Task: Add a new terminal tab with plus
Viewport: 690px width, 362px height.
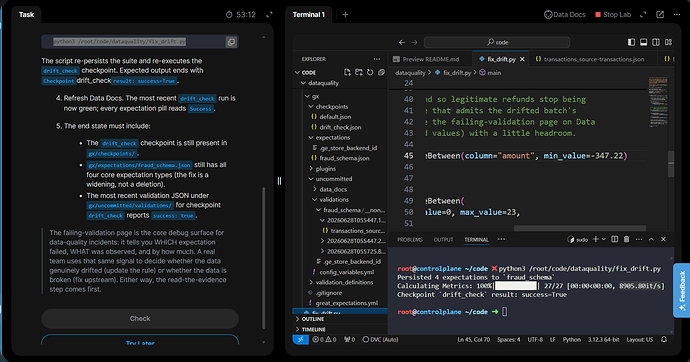Action: [x=345, y=15]
